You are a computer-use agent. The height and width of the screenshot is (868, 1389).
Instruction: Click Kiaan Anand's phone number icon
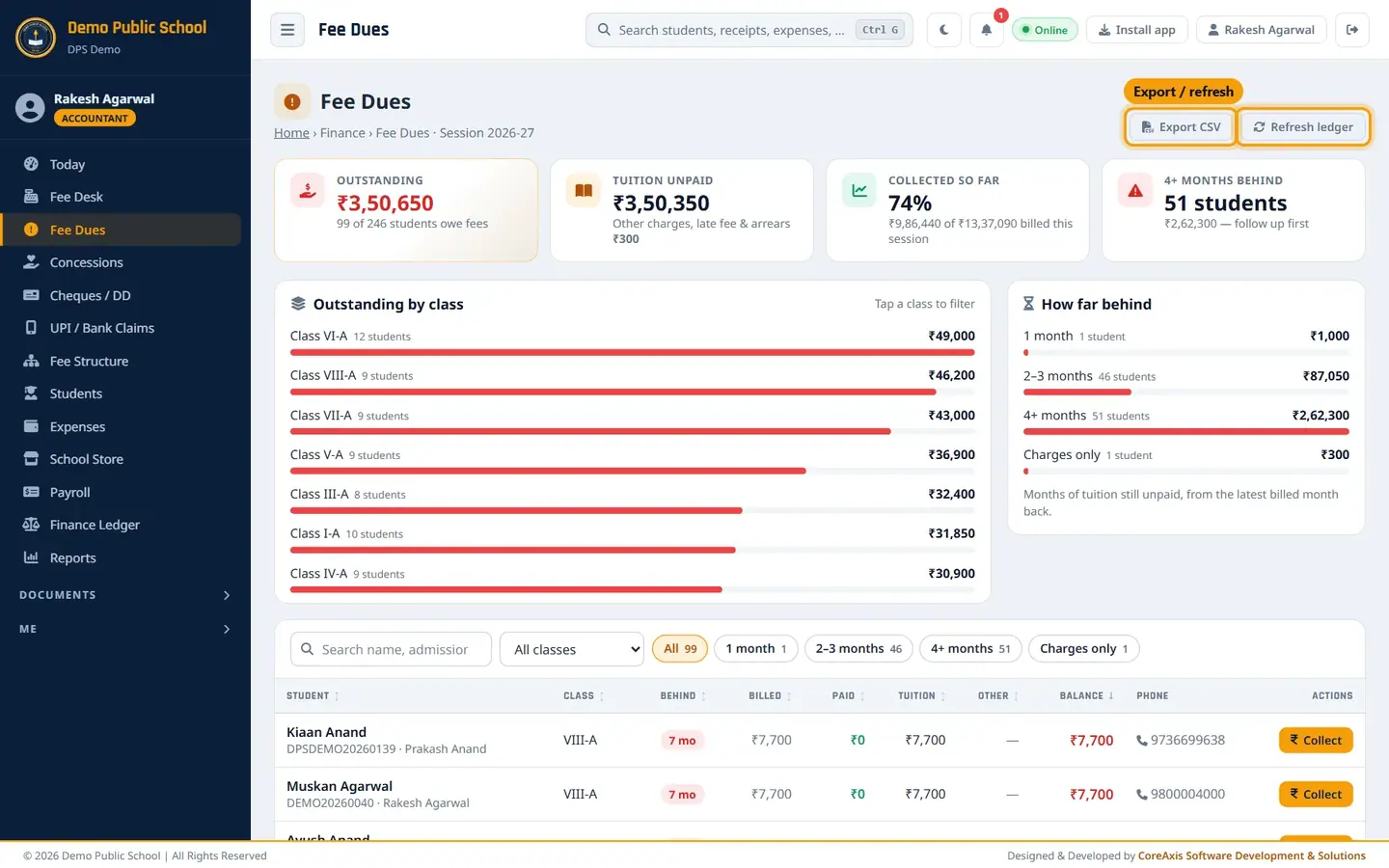[x=1142, y=741]
